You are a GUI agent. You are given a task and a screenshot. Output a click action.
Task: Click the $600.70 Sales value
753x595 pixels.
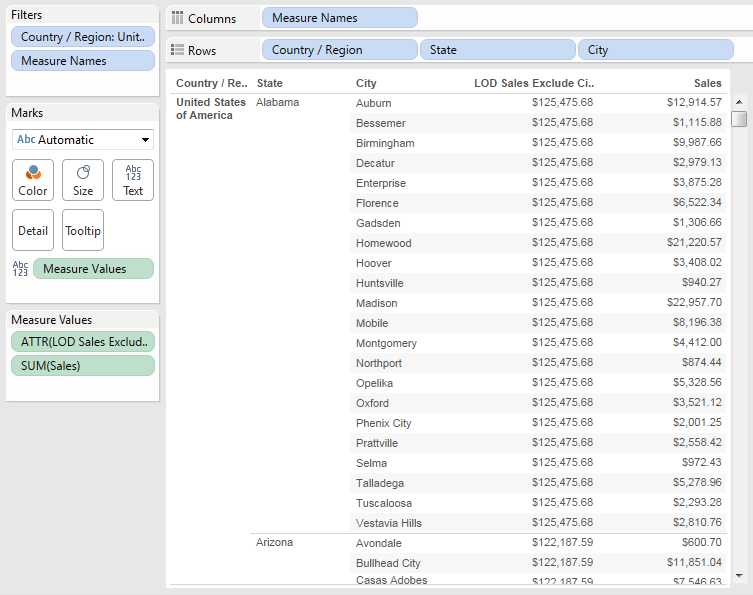702,542
